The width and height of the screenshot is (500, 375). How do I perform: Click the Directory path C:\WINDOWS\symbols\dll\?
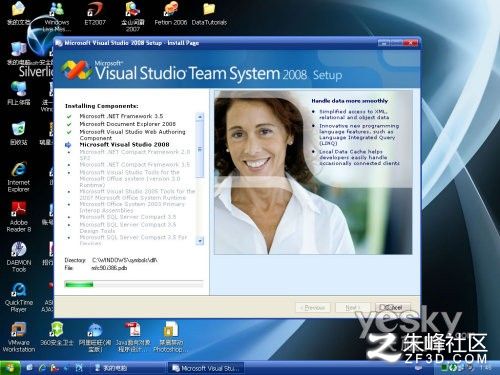(x=125, y=260)
